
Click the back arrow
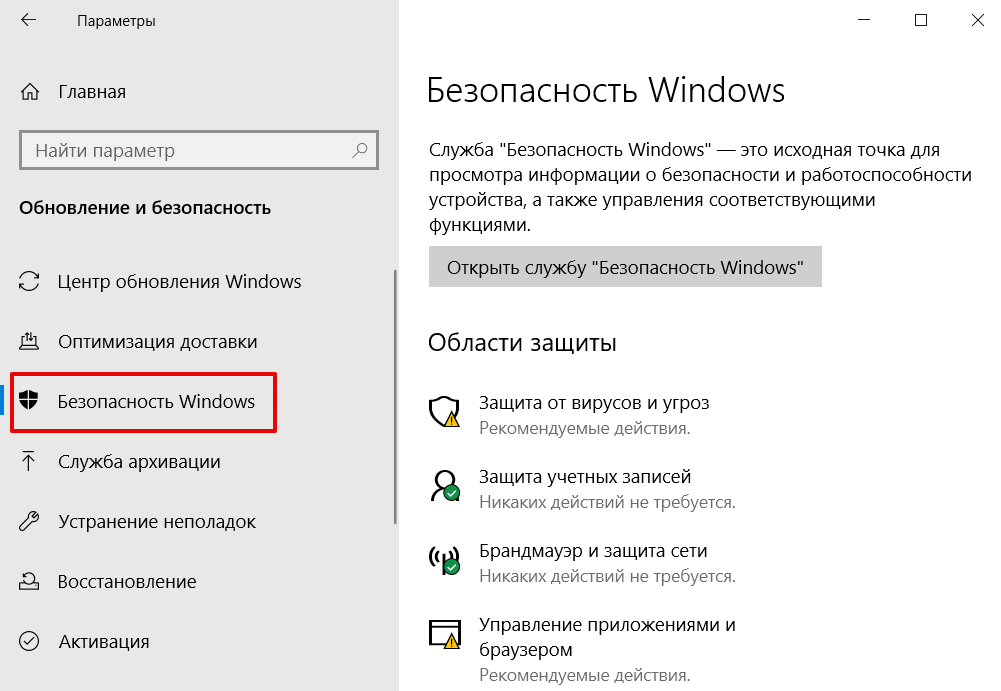click(28, 19)
